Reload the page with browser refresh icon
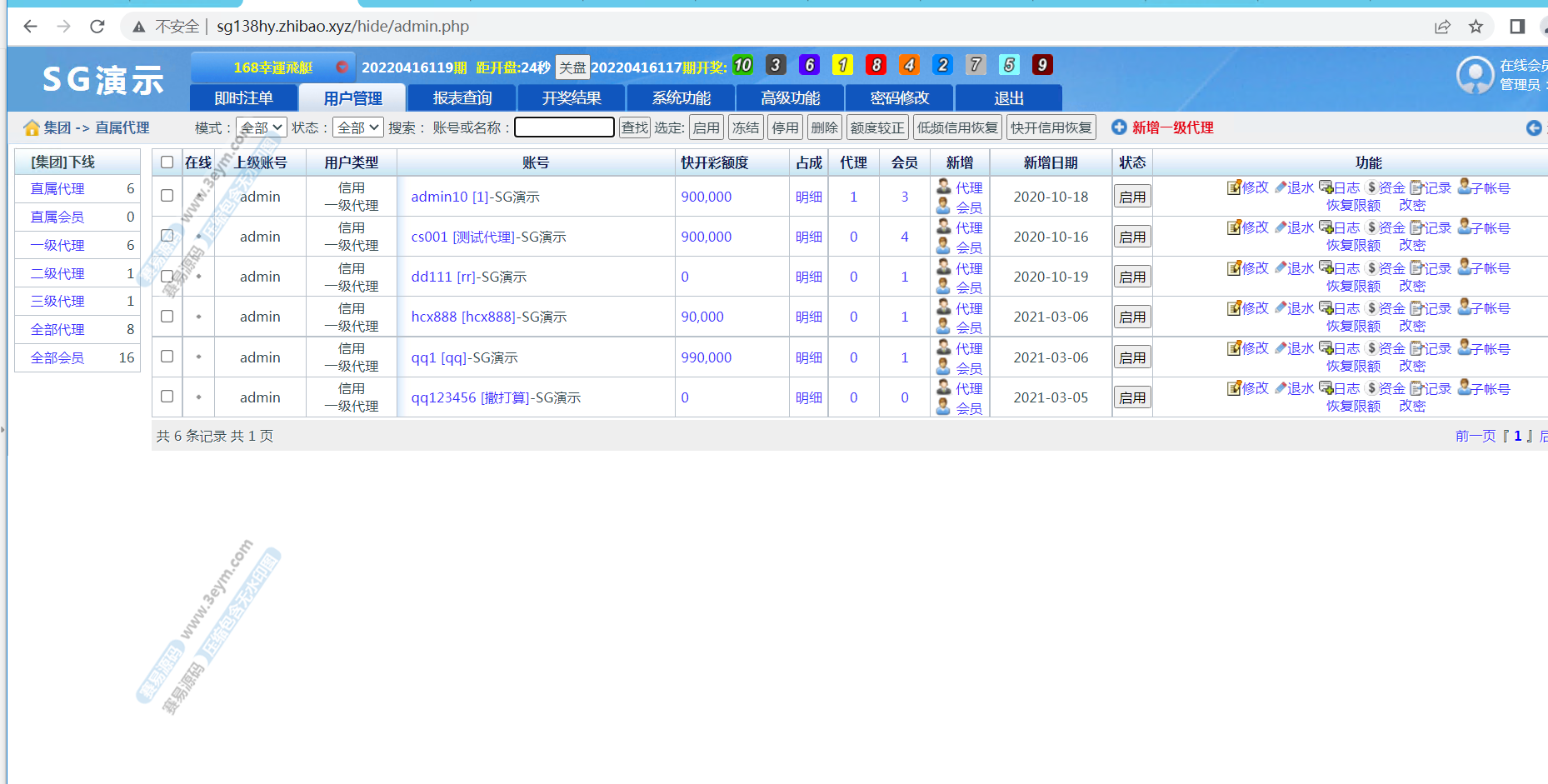Image resolution: width=1548 pixels, height=784 pixels. pos(97,27)
